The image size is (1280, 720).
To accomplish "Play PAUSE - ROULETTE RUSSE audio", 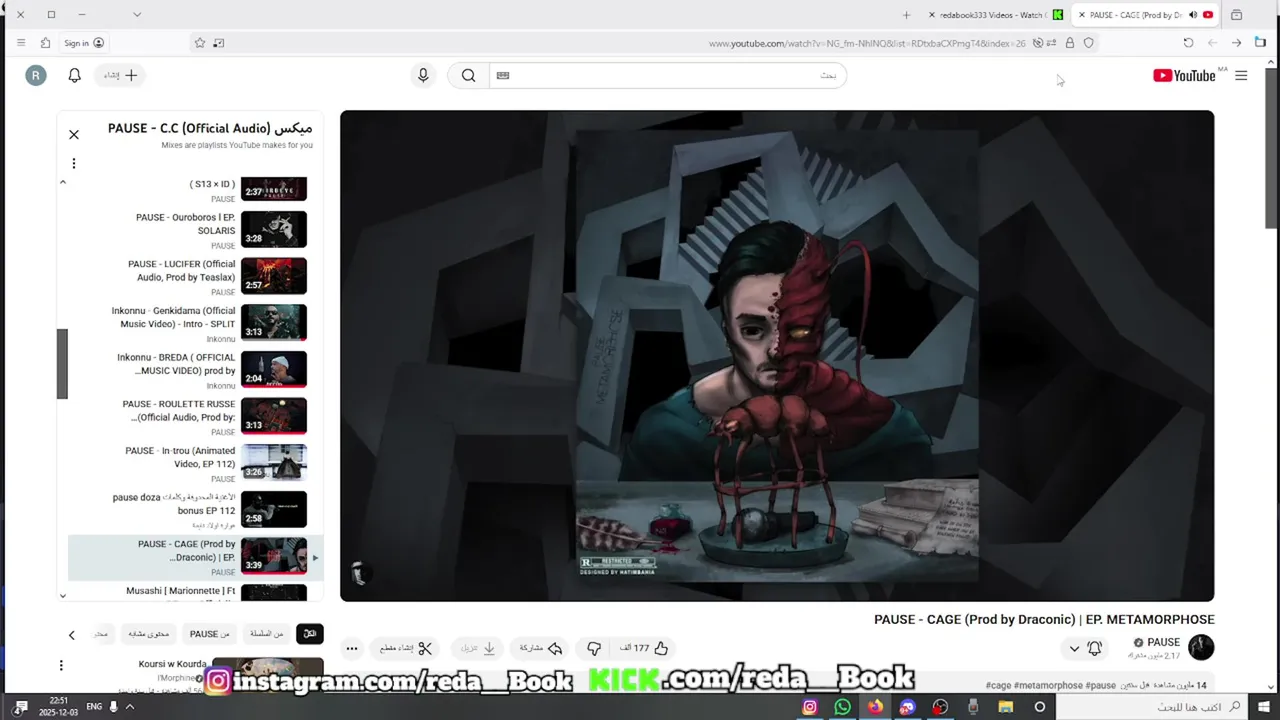I will 195,416.
